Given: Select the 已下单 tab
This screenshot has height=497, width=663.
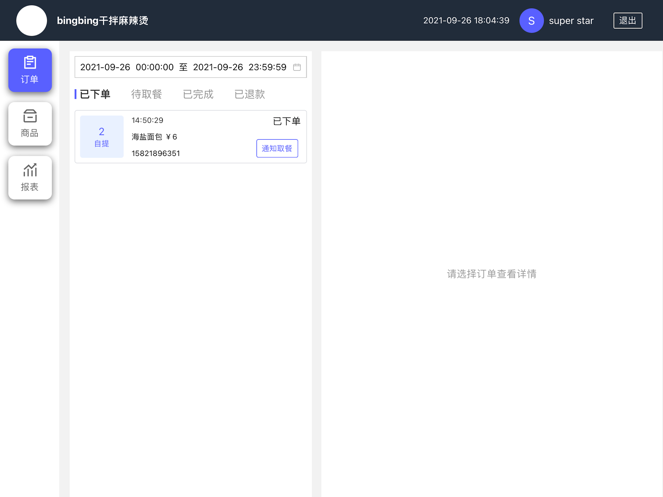Looking at the screenshot, I should click(x=95, y=94).
